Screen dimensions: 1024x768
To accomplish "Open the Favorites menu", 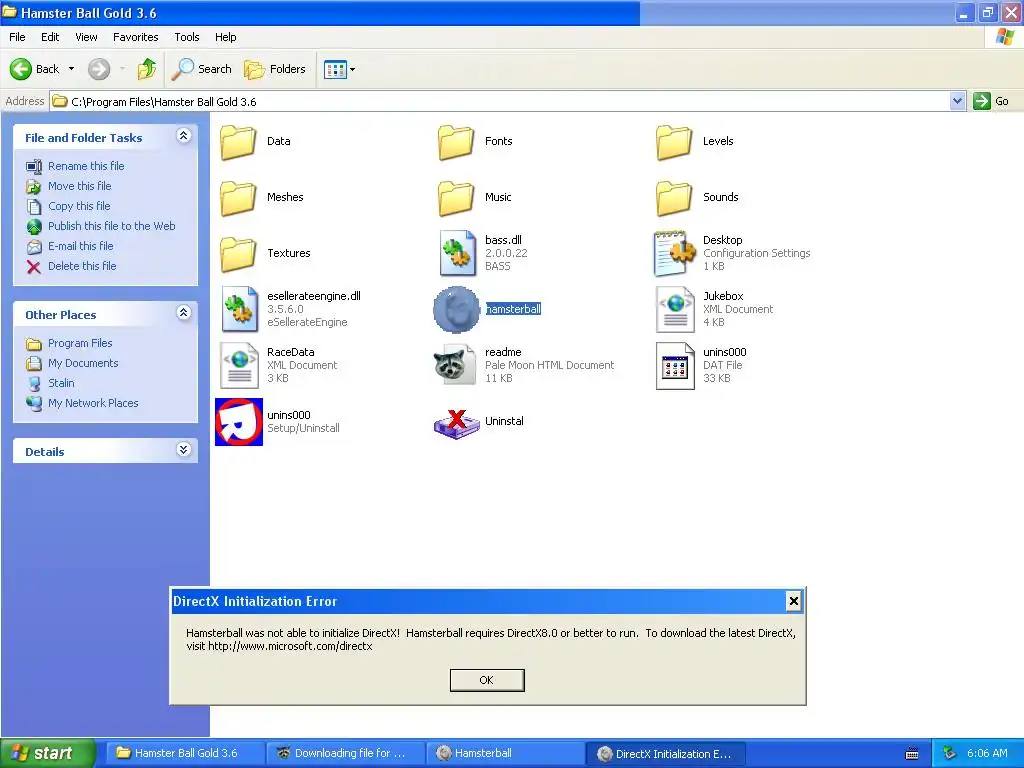I will pyautogui.click(x=135, y=37).
